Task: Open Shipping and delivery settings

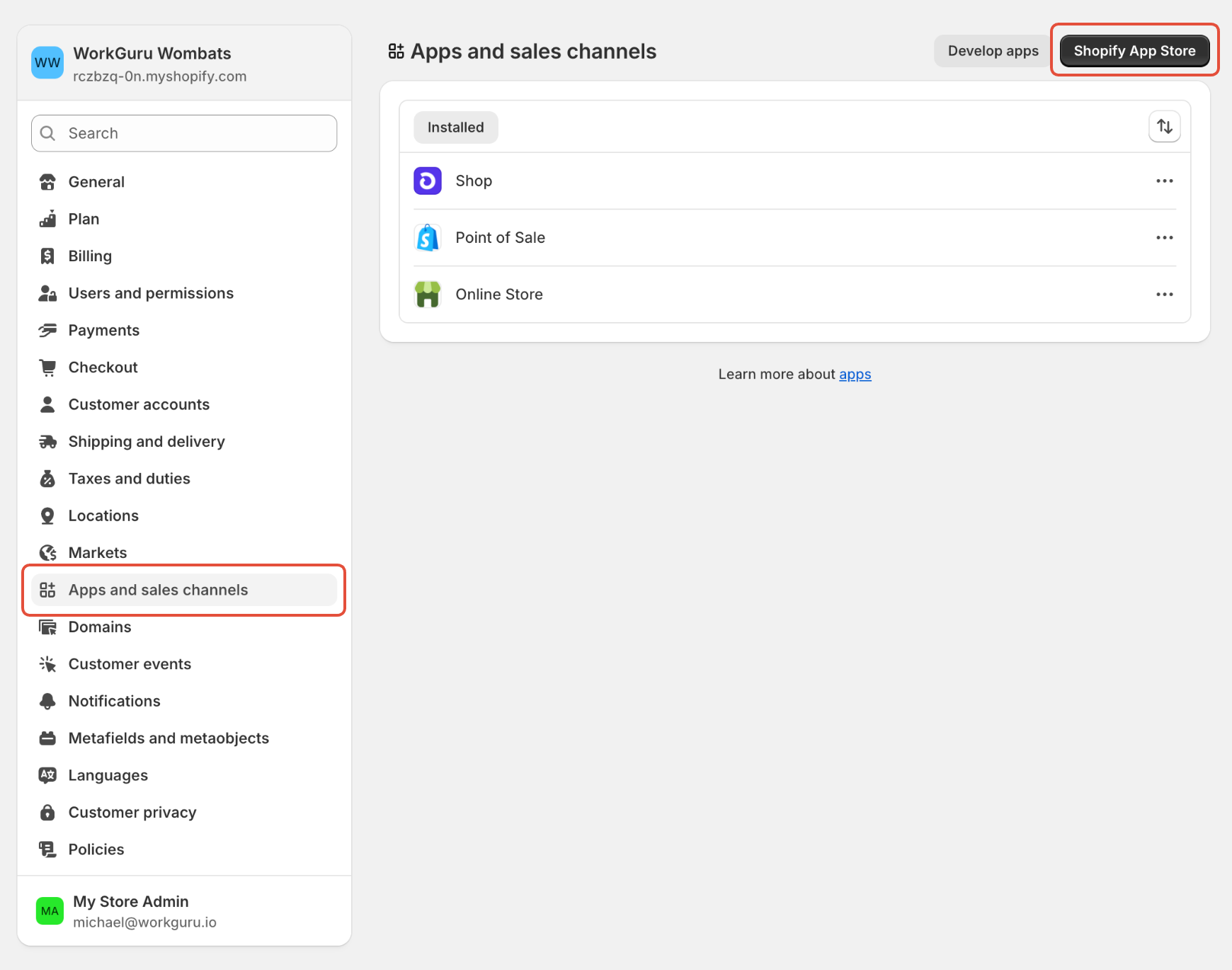Action: [184, 442]
